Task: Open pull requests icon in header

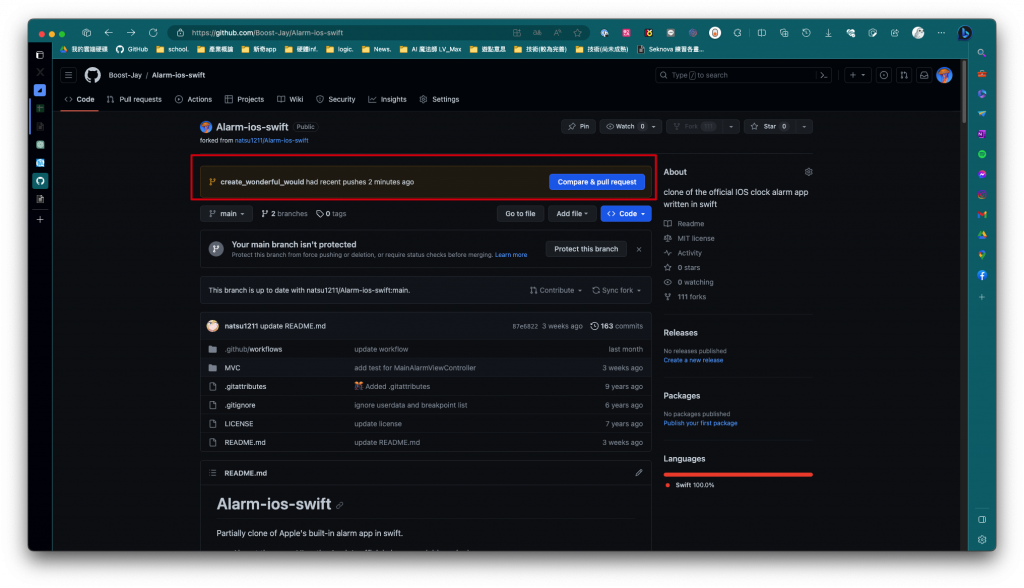Action: coord(904,75)
